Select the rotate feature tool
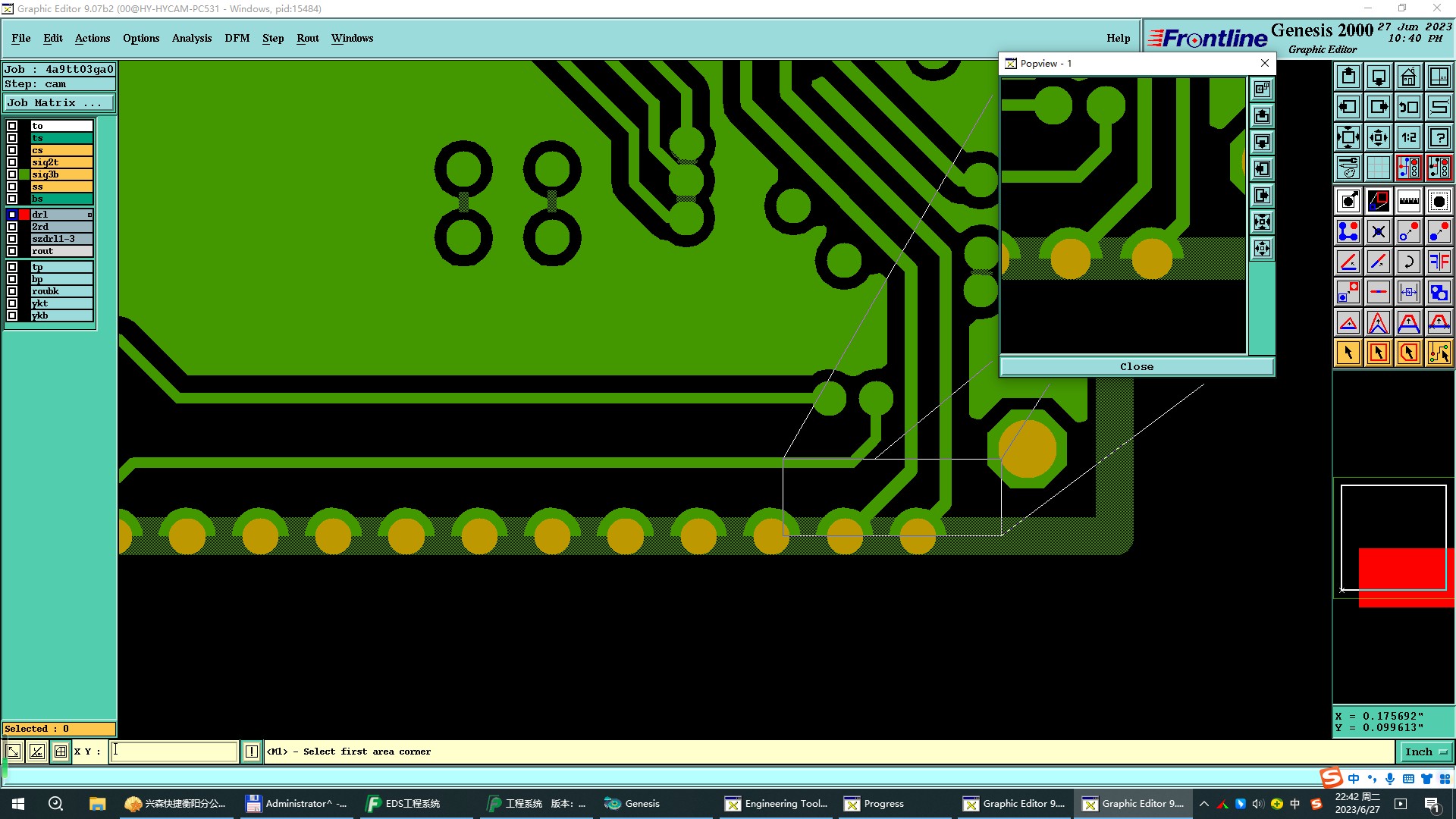Viewport: 1456px width, 819px height. click(x=1408, y=262)
